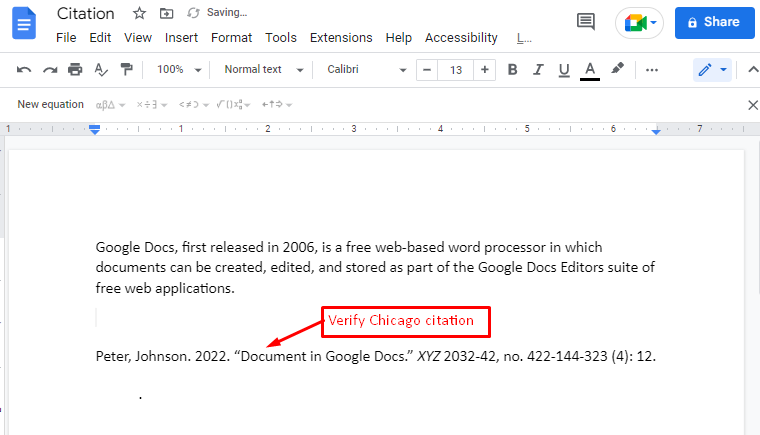
Task: Open the text color picker
Action: [590, 71]
